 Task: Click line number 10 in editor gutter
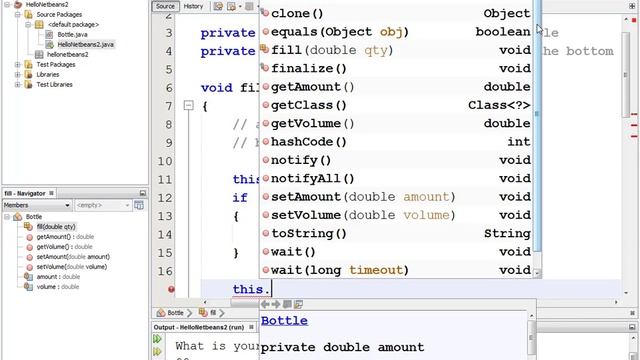(165, 161)
